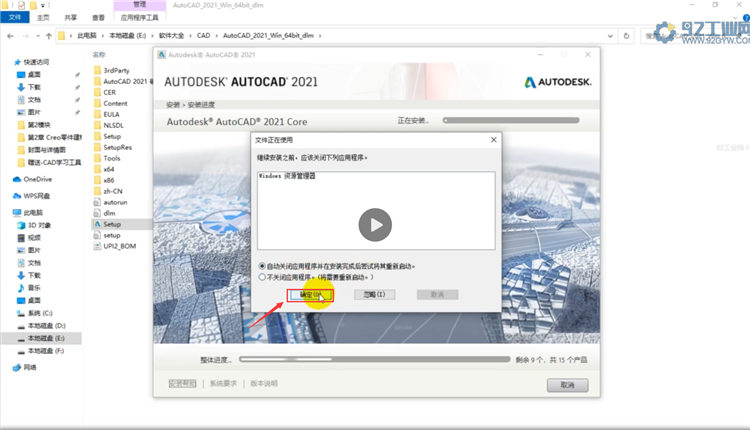The height and width of the screenshot is (430, 750).
Task: Select Windows 资源管理器 in the application list
Action: click(x=287, y=176)
